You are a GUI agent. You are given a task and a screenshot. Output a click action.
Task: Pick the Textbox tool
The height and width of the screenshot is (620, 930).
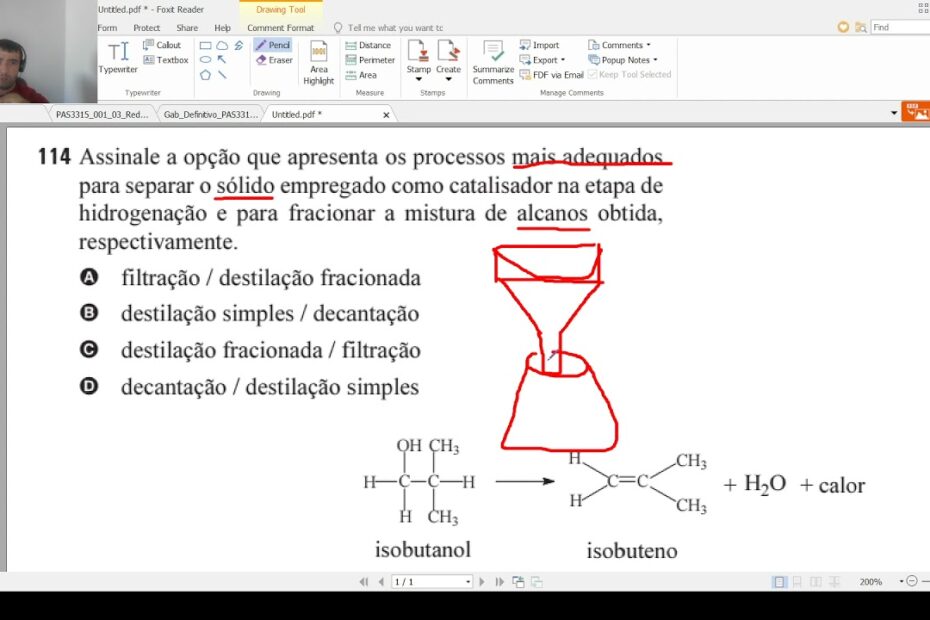pos(166,60)
